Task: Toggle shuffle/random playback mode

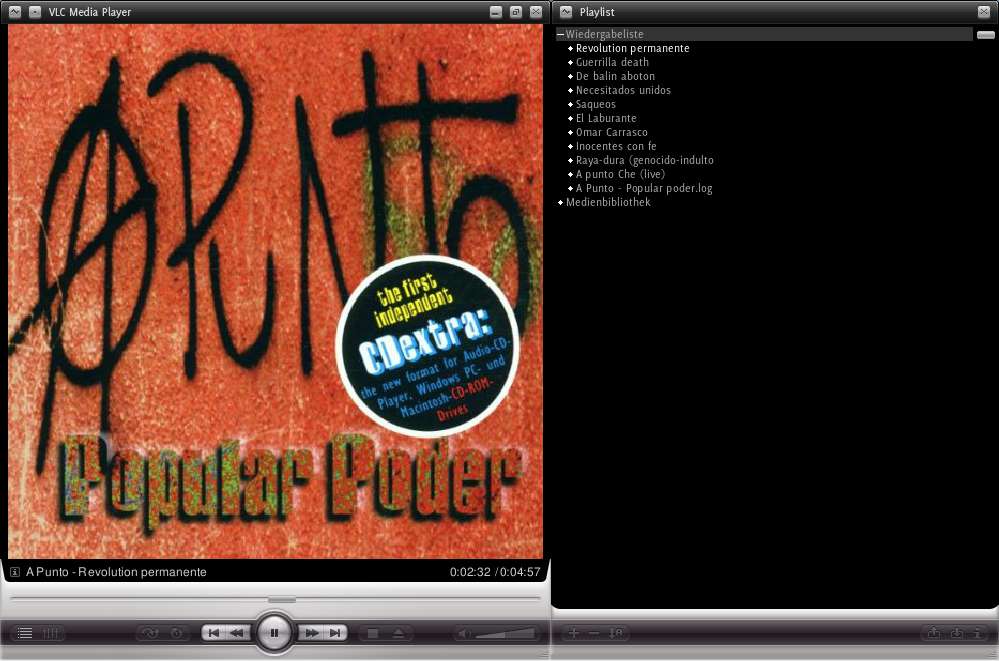Action: pyautogui.click(x=151, y=633)
